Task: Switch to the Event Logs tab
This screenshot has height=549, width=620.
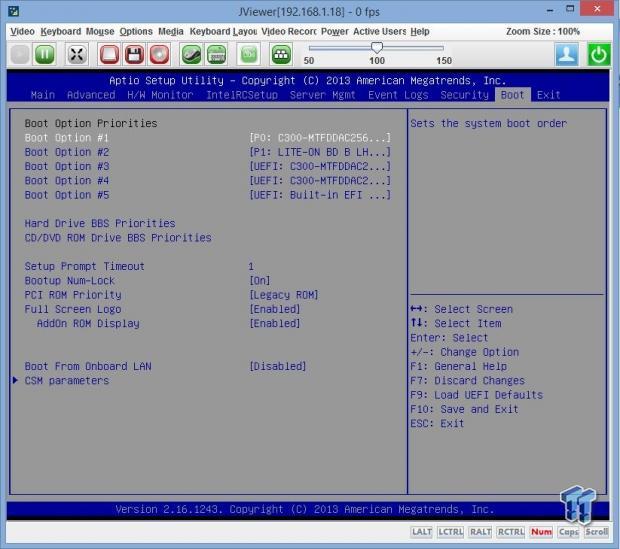Action: coord(398,95)
